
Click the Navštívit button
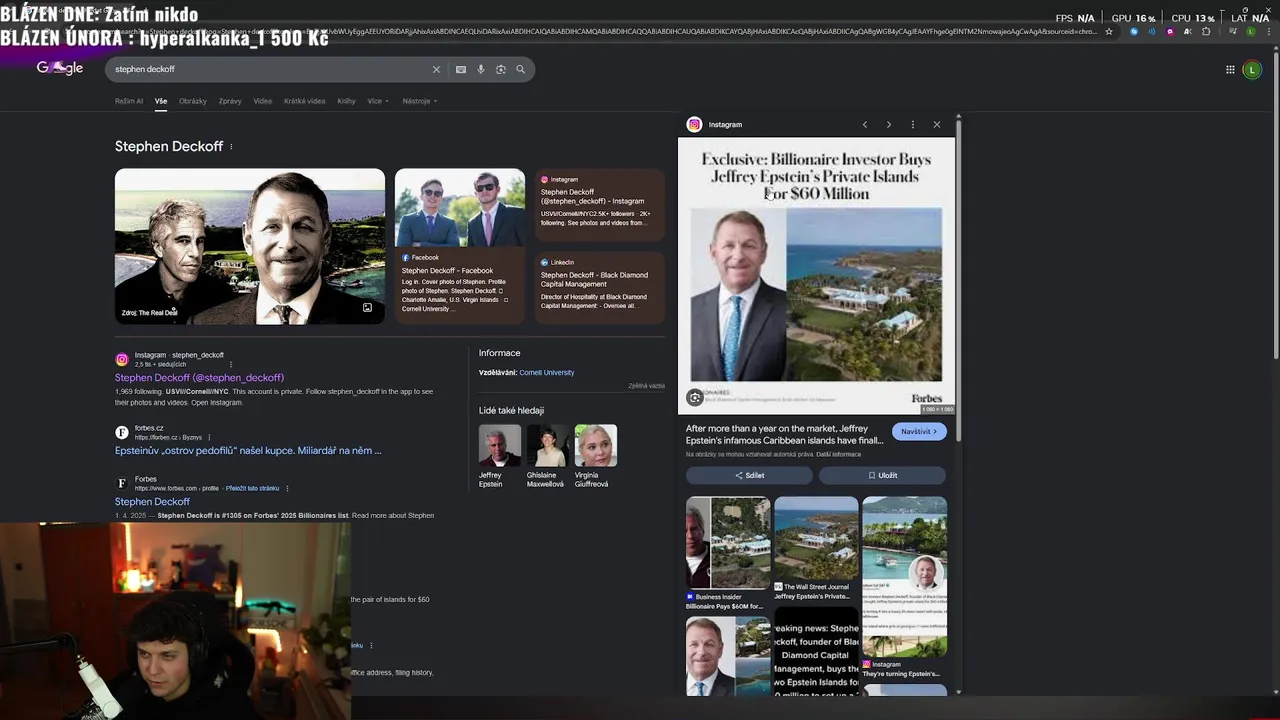click(919, 431)
